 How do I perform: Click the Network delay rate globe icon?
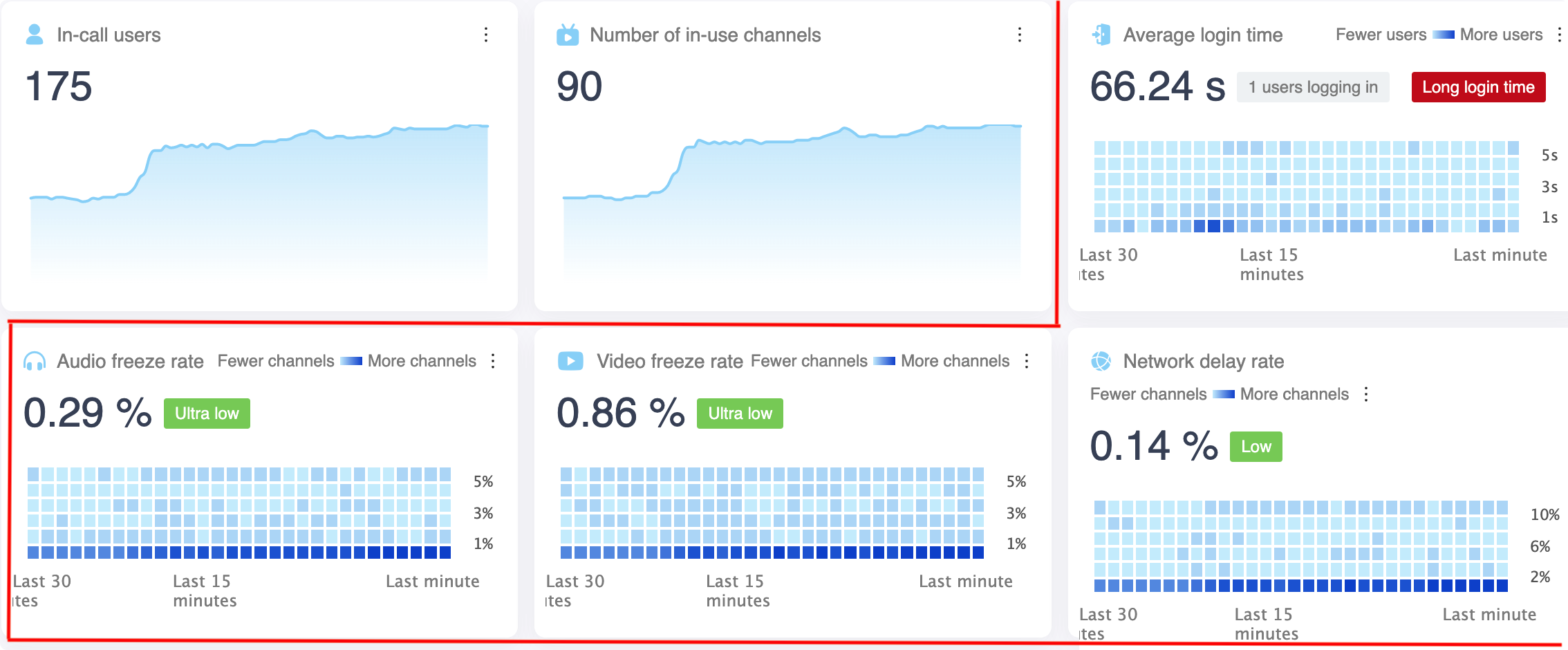(1101, 361)
